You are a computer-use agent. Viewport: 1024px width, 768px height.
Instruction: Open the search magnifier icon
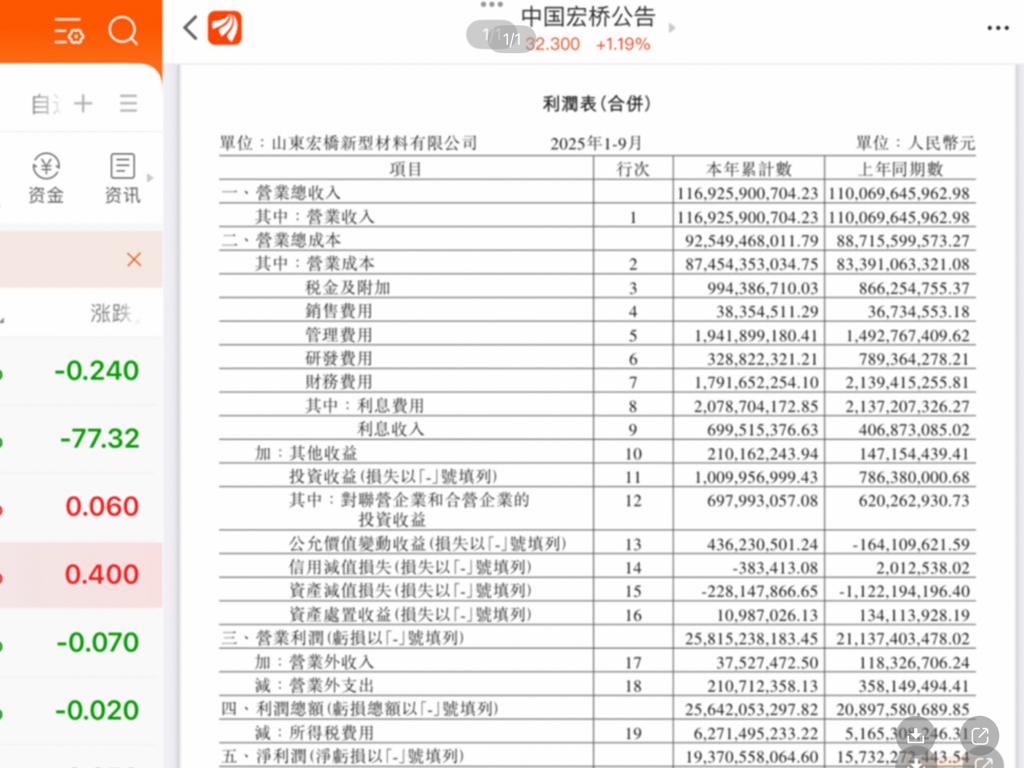[123, 29]
